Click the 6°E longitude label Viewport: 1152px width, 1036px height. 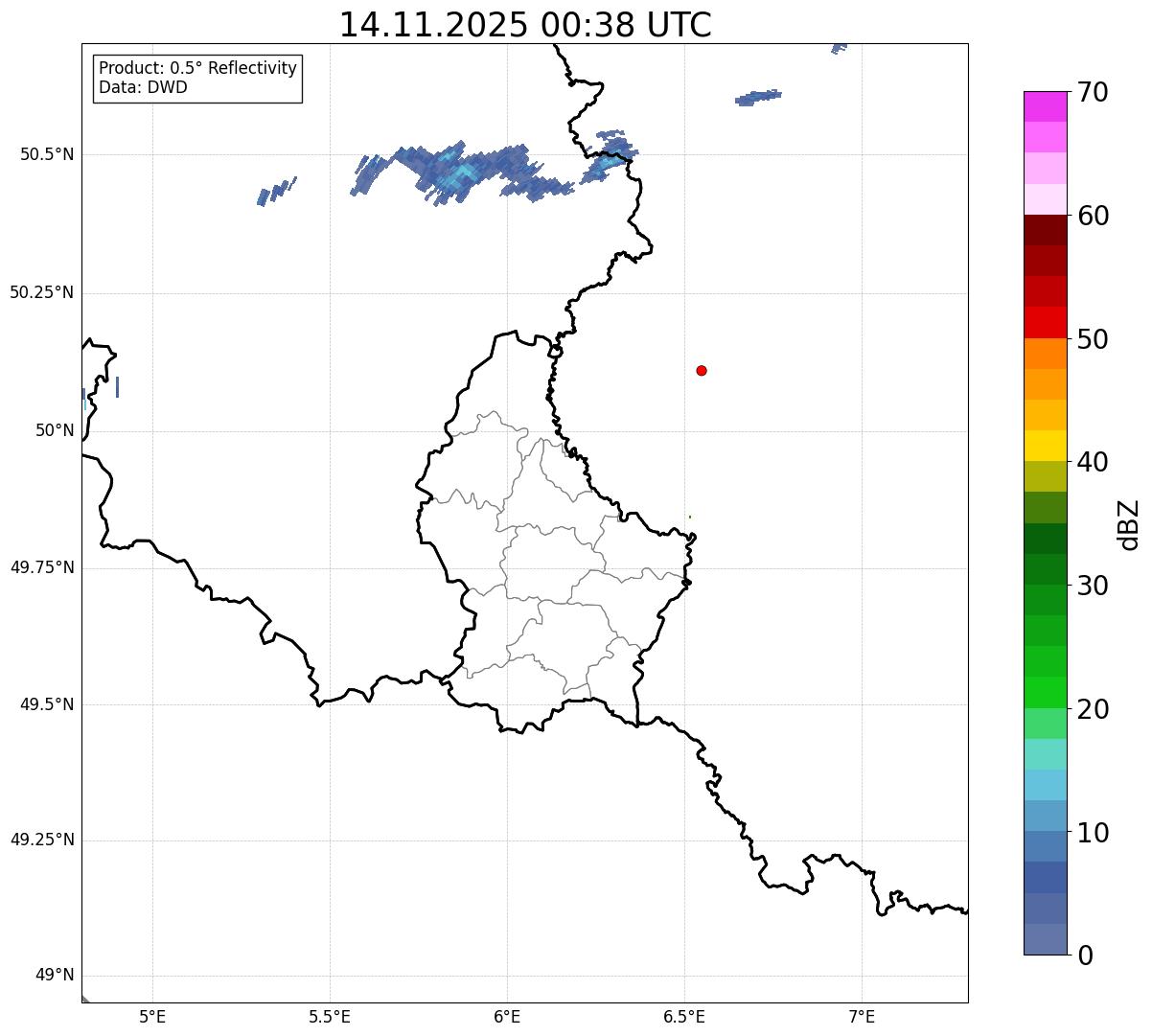[x=507, y=1017]
